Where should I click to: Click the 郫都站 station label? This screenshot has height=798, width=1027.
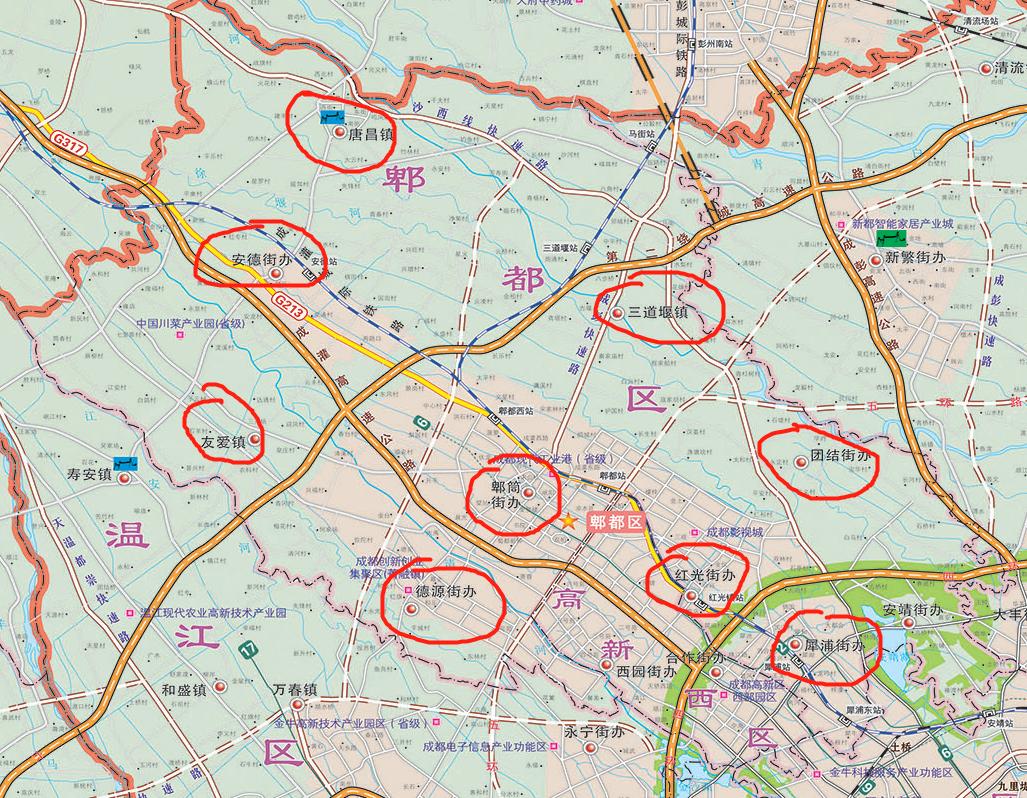(x=612, y=476)
